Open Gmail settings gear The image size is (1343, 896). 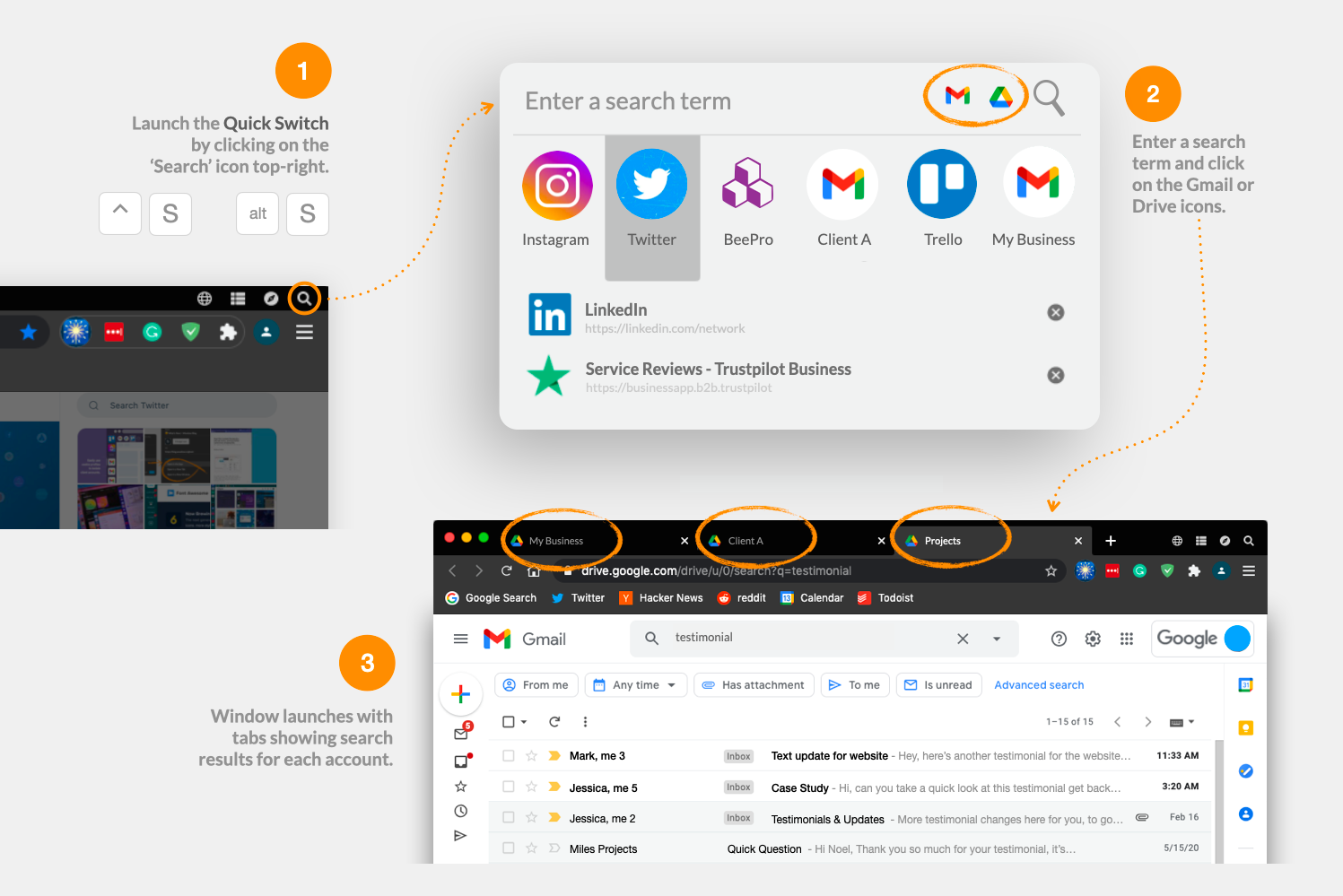coord(1093,639)
